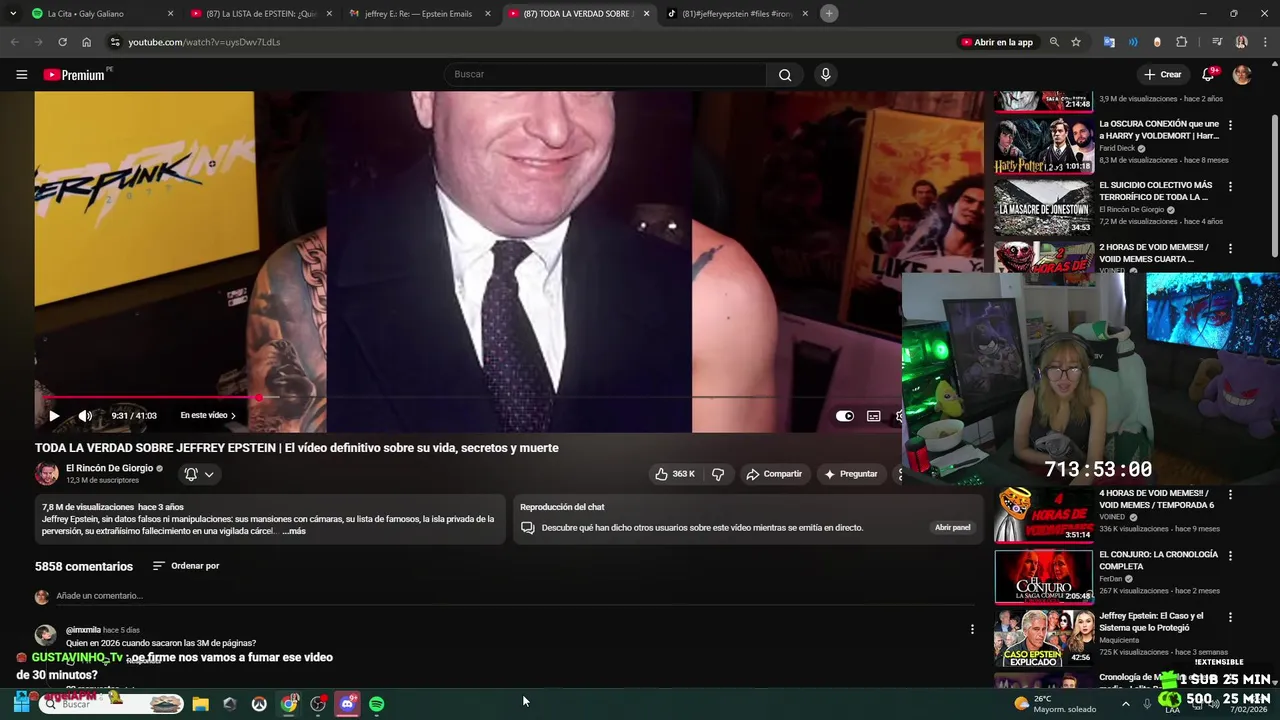Viewport: 1280px width, 720px height.
Task: Switch to 'Epstein Emails' Gmail tab
Action: tap(418, 14)
